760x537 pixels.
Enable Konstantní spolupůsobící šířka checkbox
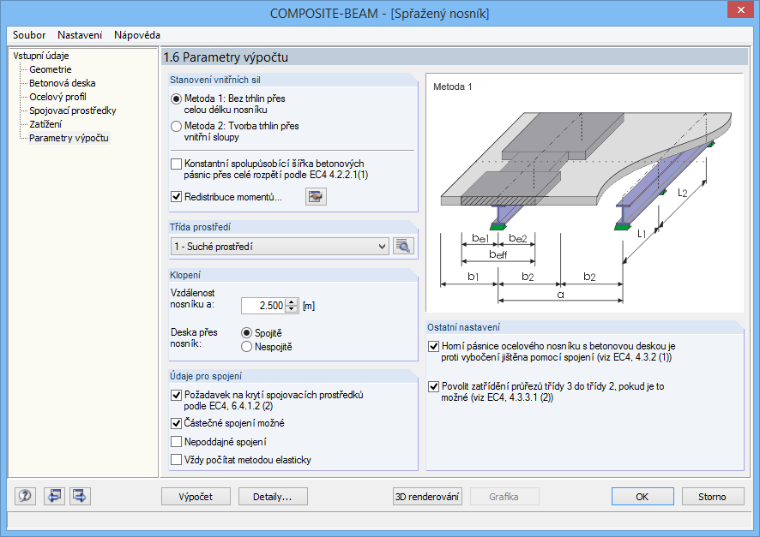pyautogui.click(x=176, y=164)
